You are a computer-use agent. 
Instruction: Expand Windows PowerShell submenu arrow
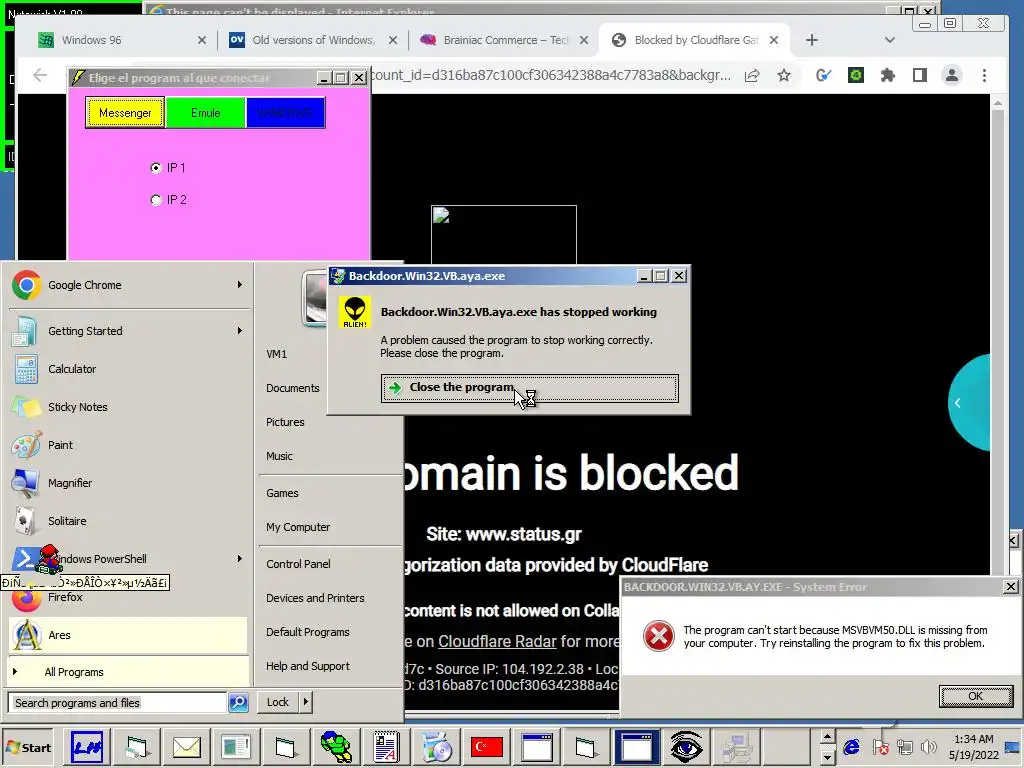pos(240,558)
